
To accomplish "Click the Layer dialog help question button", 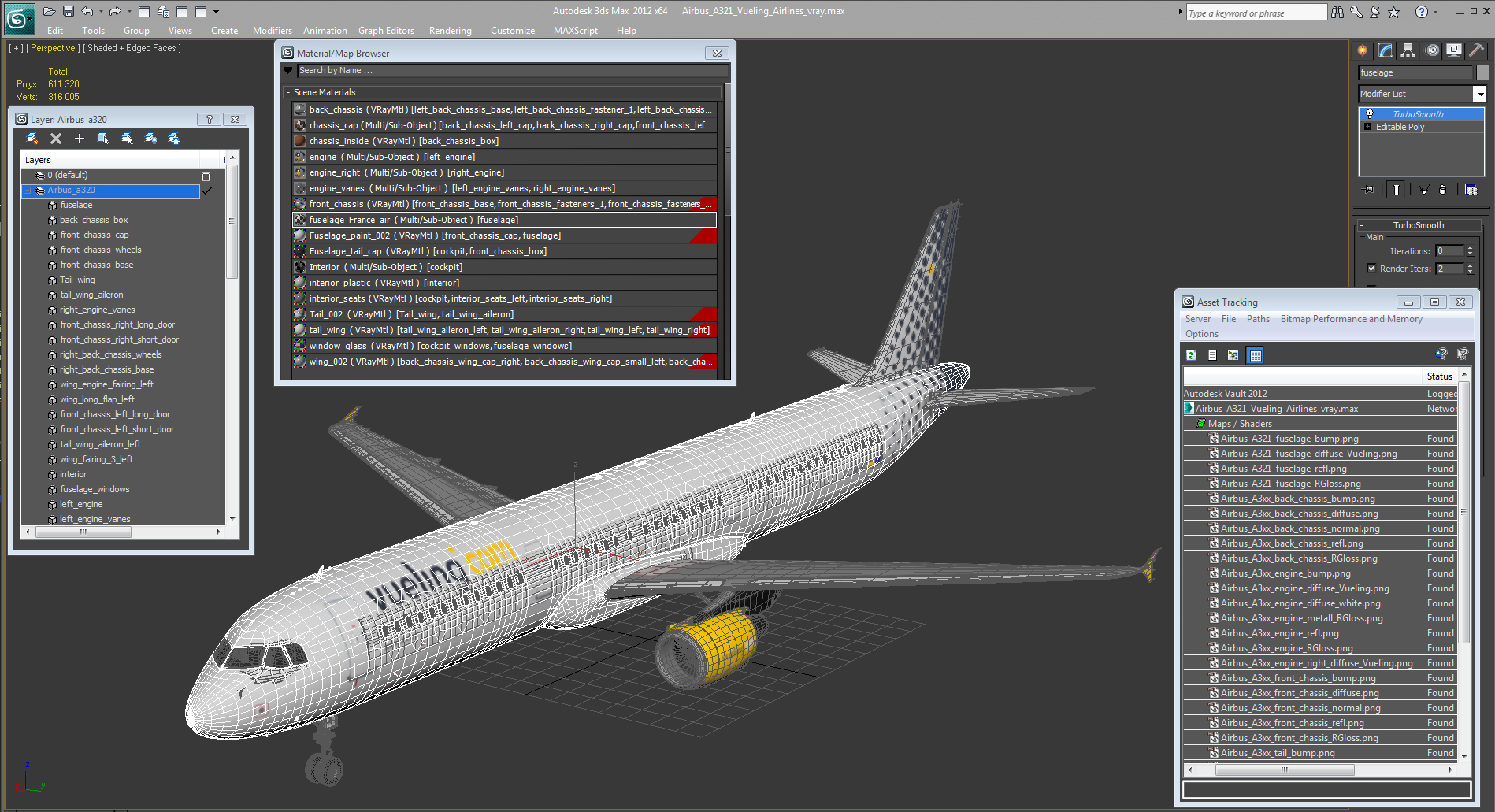I will tap(209, 120).
